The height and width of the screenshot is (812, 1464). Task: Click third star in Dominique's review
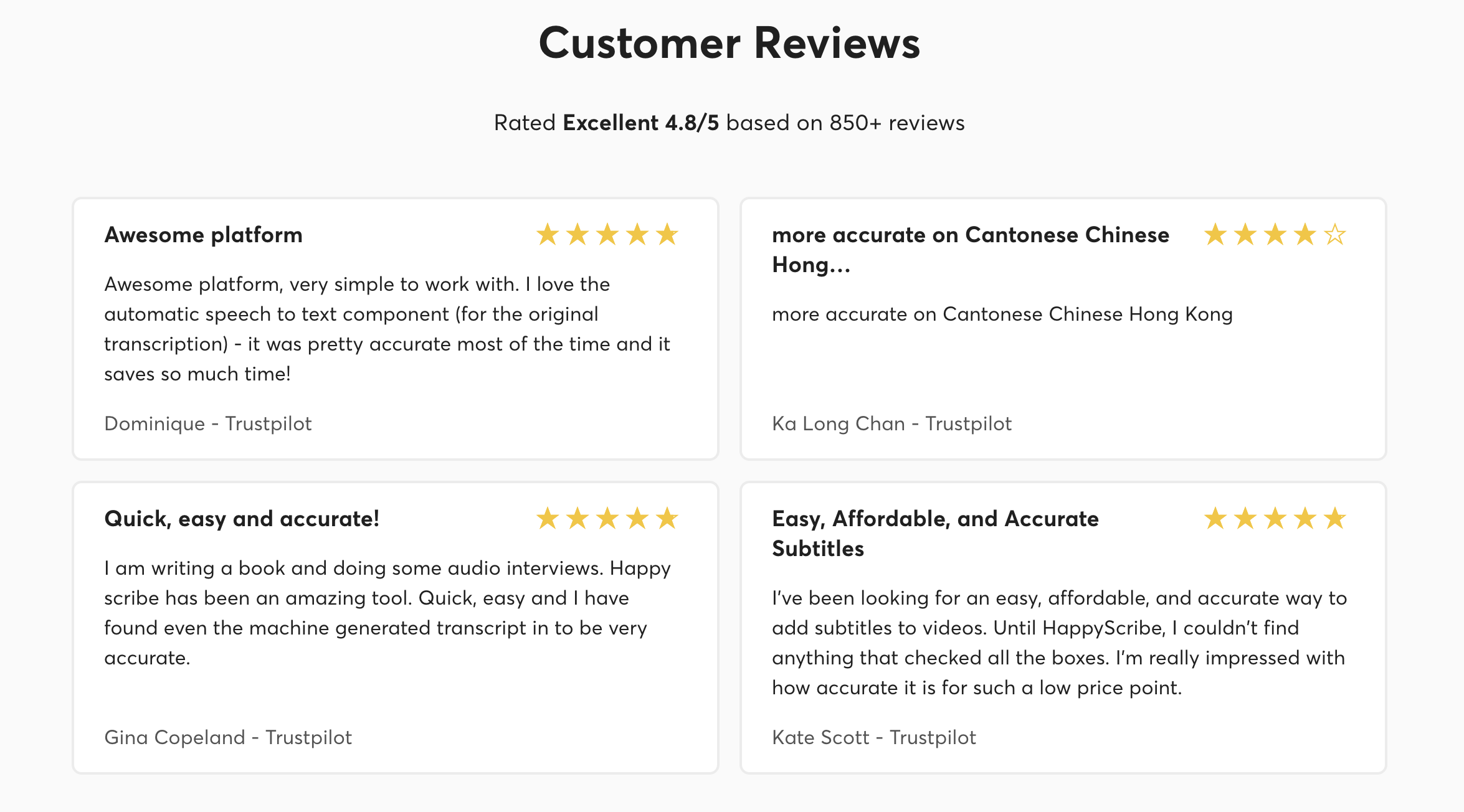(x=607, y=235)
